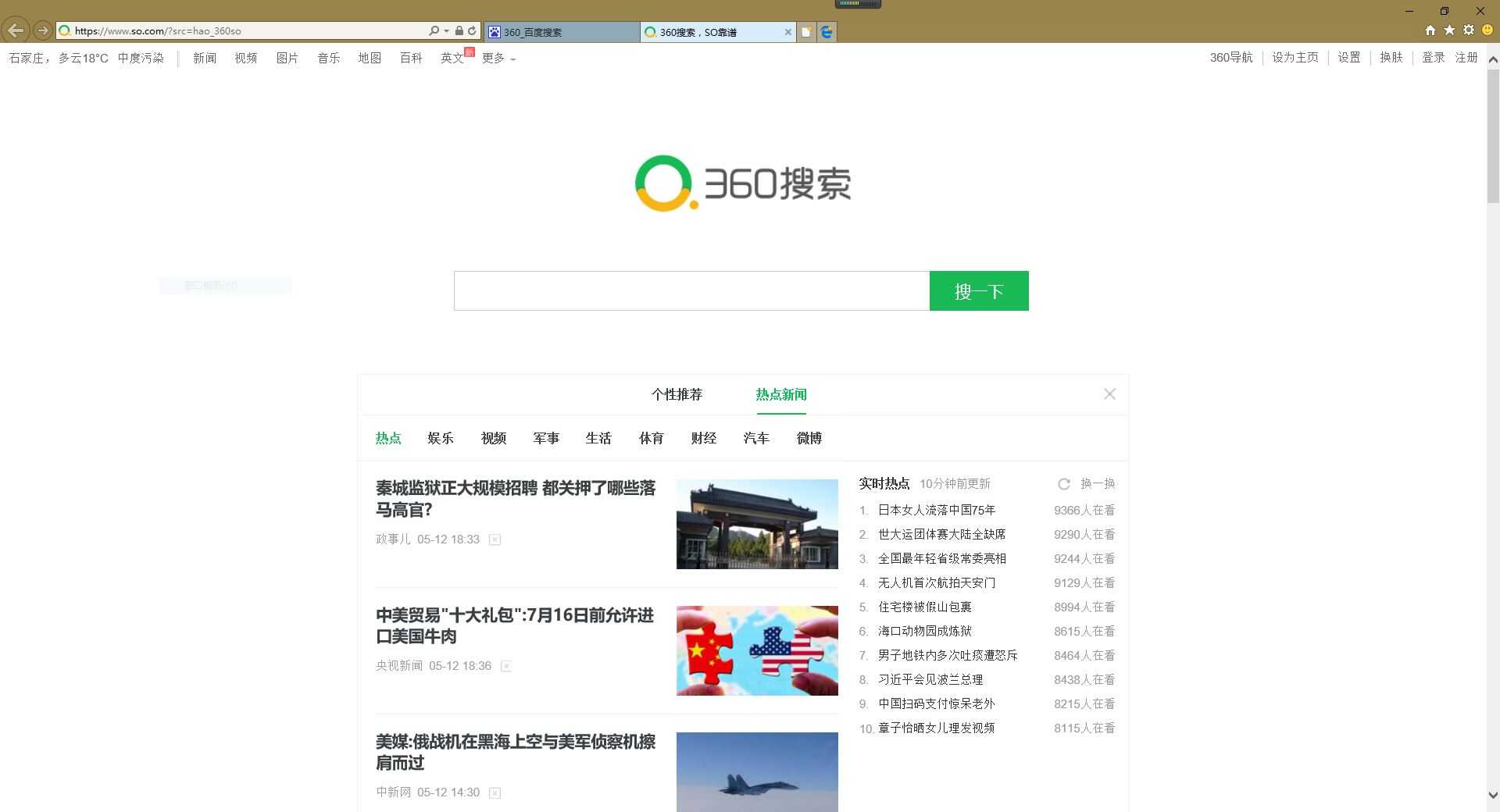The height and width of the screenshot is (812, 1500).
Task: Open the 新闻 link in the top navigation
Action: click(205, 58)
